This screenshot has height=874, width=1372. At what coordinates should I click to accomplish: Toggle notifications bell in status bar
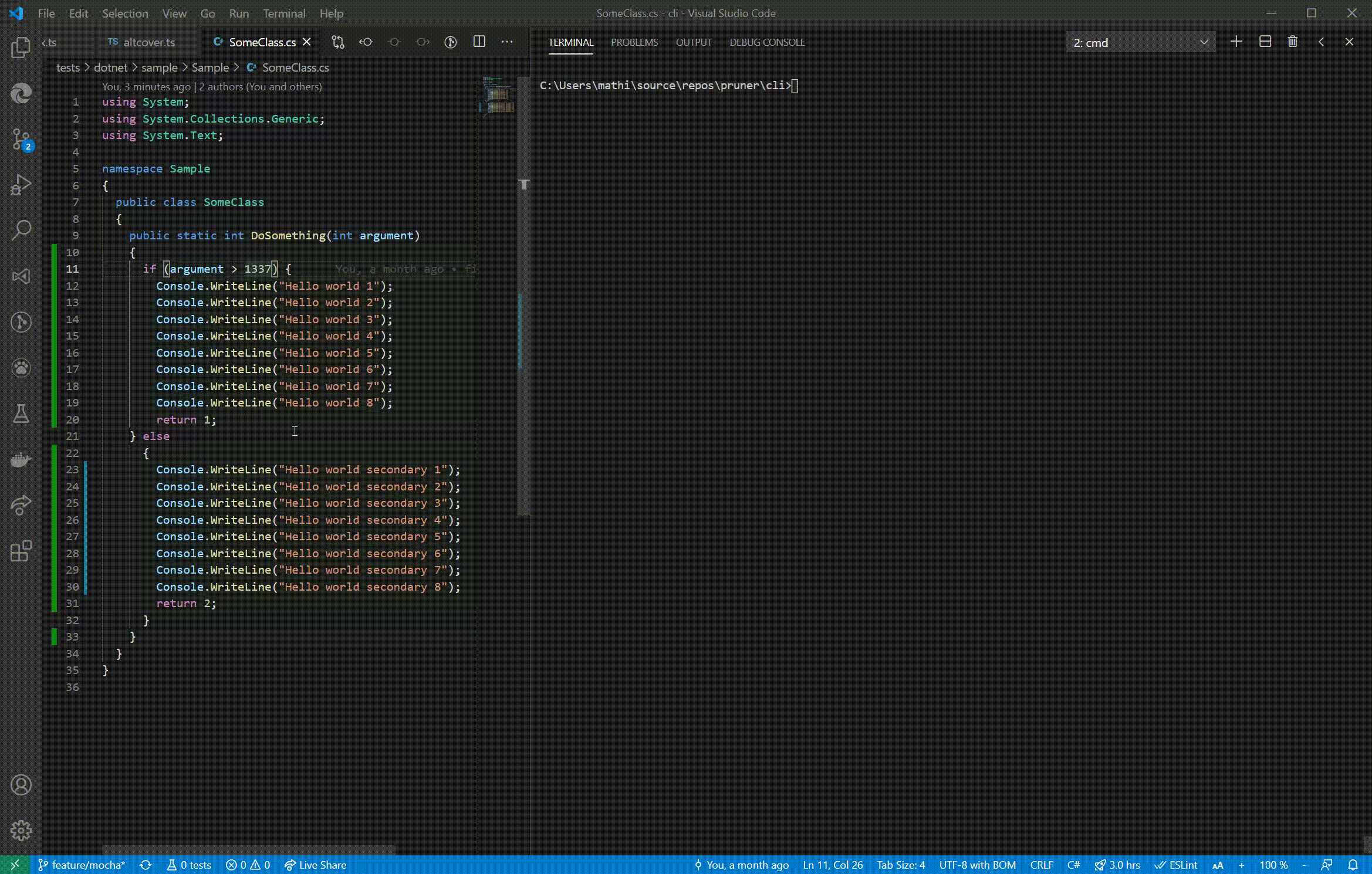point(1353,865)
